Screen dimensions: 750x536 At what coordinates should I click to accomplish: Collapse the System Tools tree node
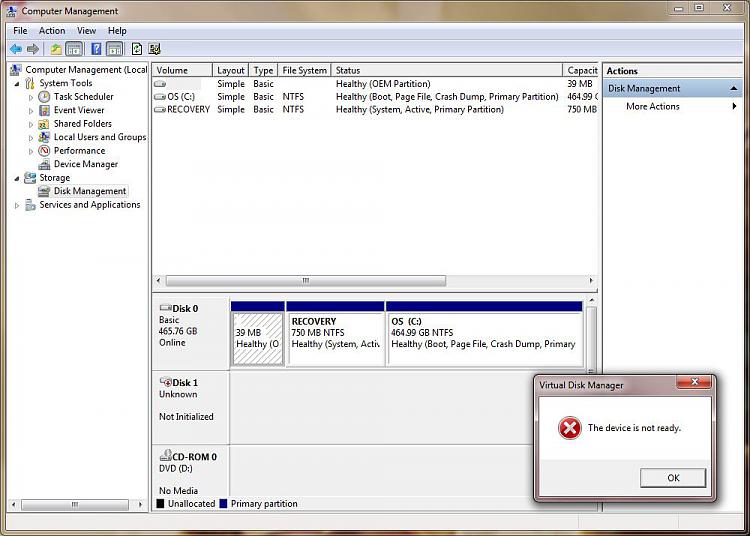point(17,84)
